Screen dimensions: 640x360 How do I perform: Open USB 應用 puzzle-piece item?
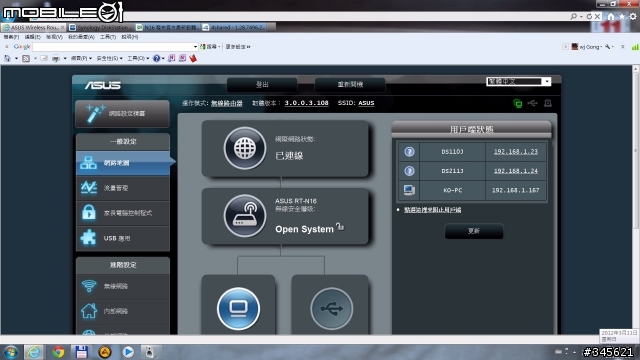tap(122, 238)
